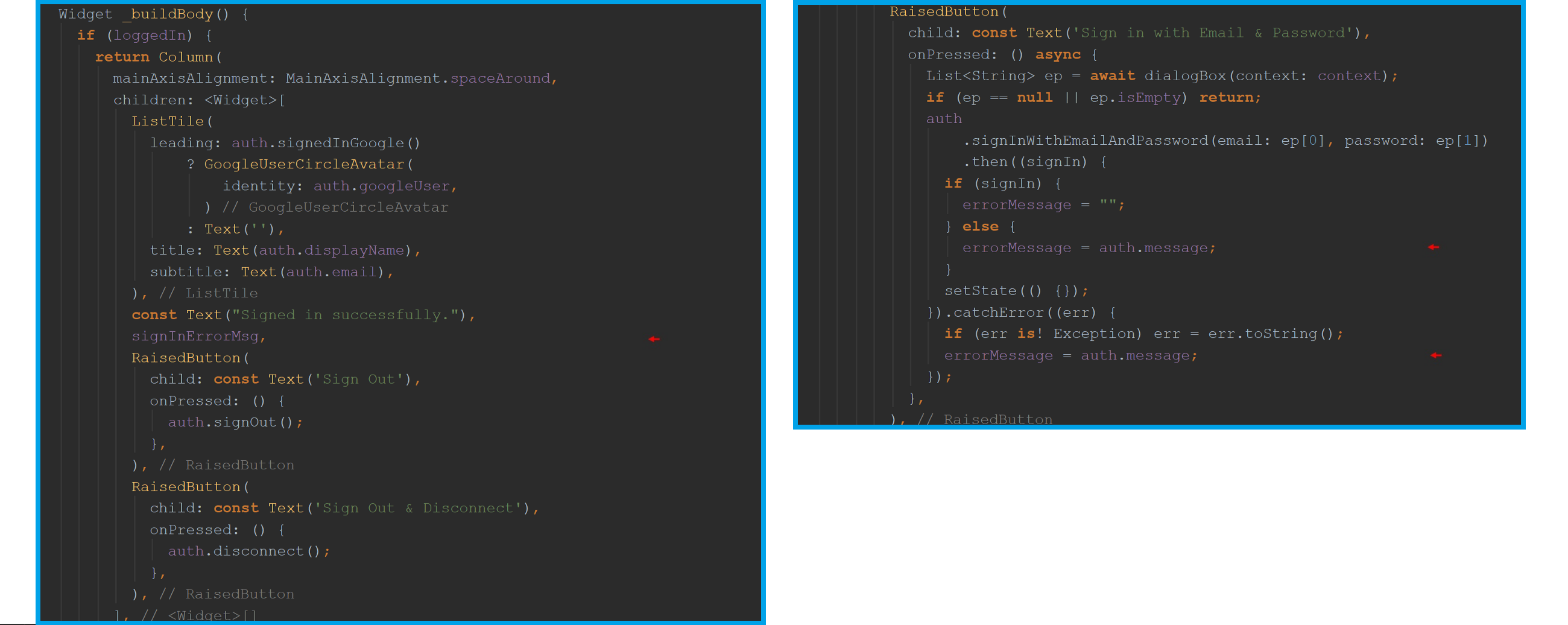
Task: Click 'MainAxisAlignment.spaceAround' value
Action: point(418,78)
